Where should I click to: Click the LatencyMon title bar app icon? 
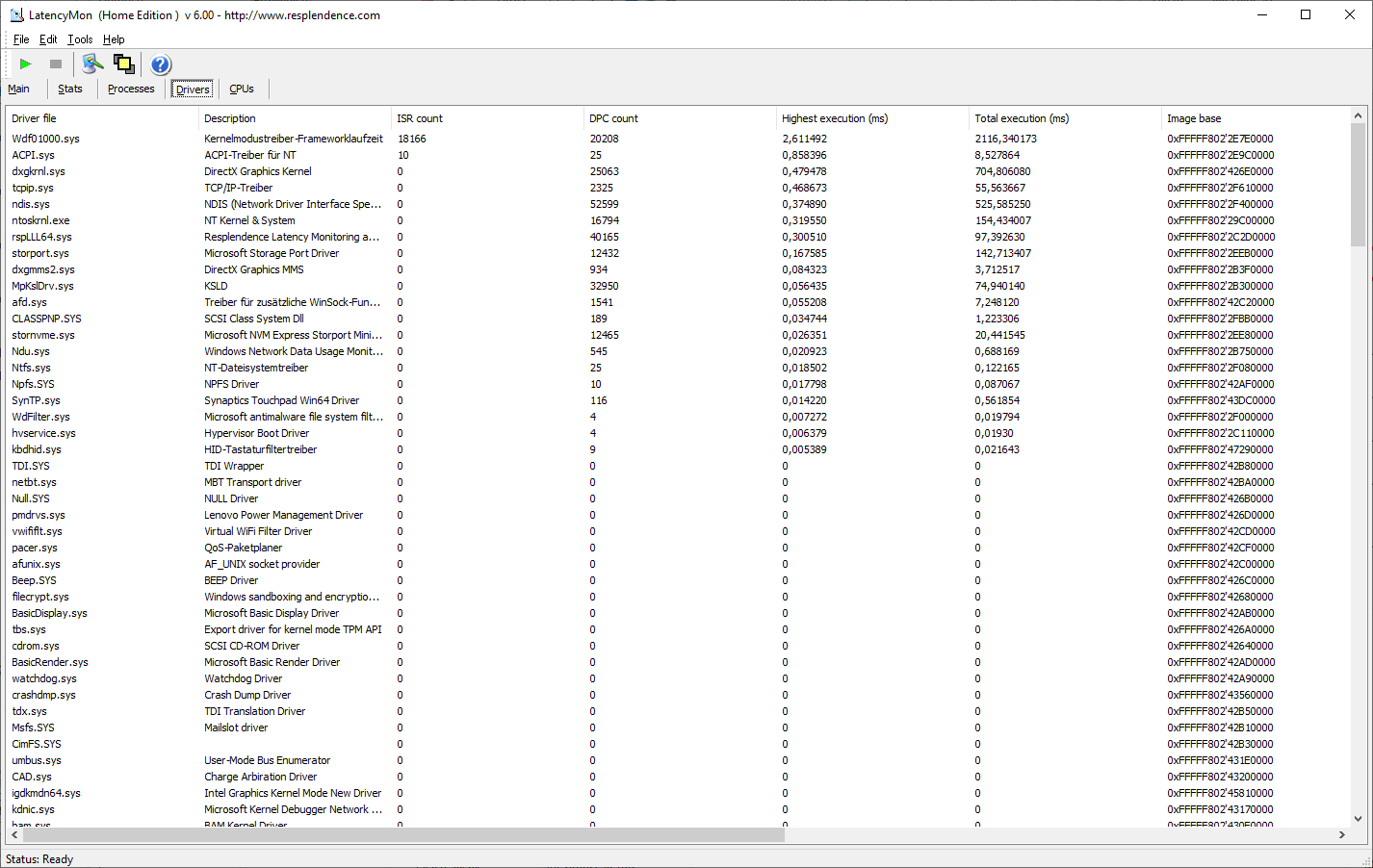pyautogui.click(x=16, y=15)
